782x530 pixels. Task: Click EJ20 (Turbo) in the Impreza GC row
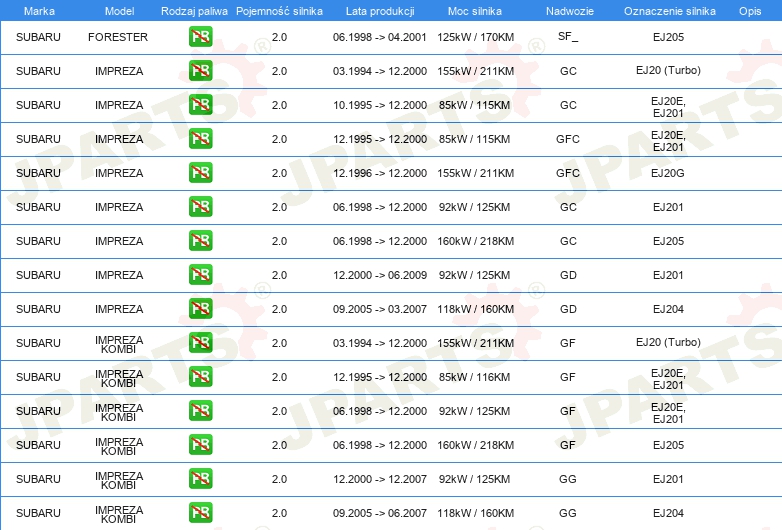(x=668, y=70)
